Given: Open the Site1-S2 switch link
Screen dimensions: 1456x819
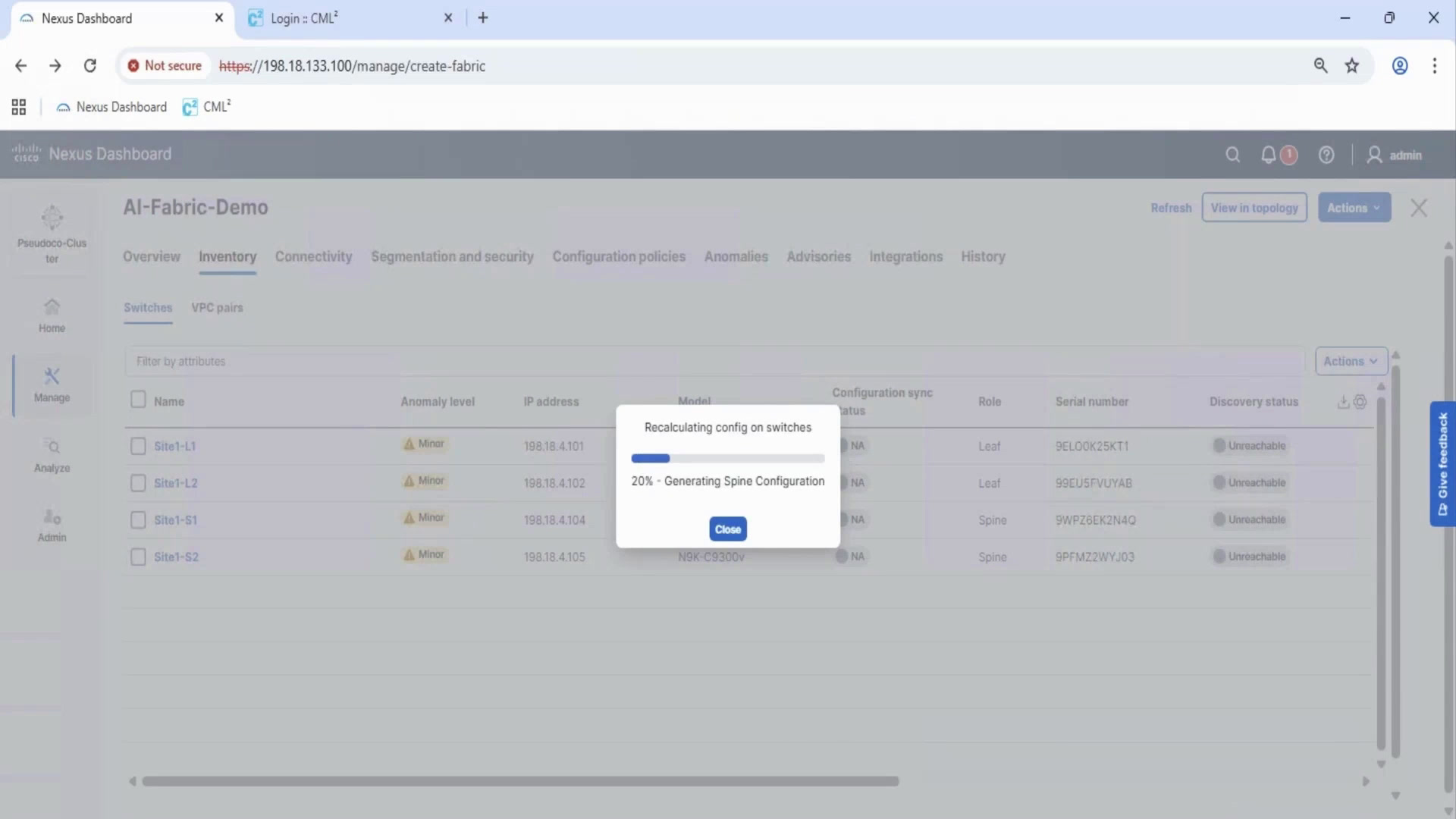Looking at the screenshot, I should pos(176,557).
